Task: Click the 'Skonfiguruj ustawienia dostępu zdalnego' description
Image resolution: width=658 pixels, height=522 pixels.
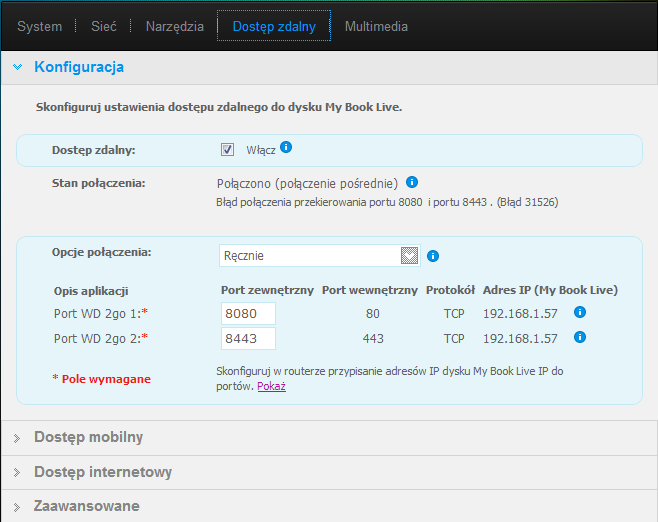Action: tap(219, 107)
